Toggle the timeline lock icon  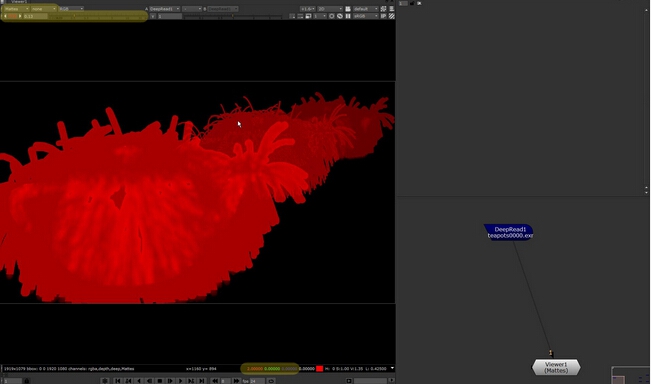[27, 381]
